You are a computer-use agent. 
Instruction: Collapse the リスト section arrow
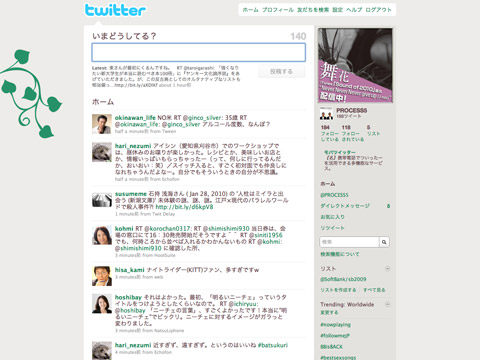[387, 268]
